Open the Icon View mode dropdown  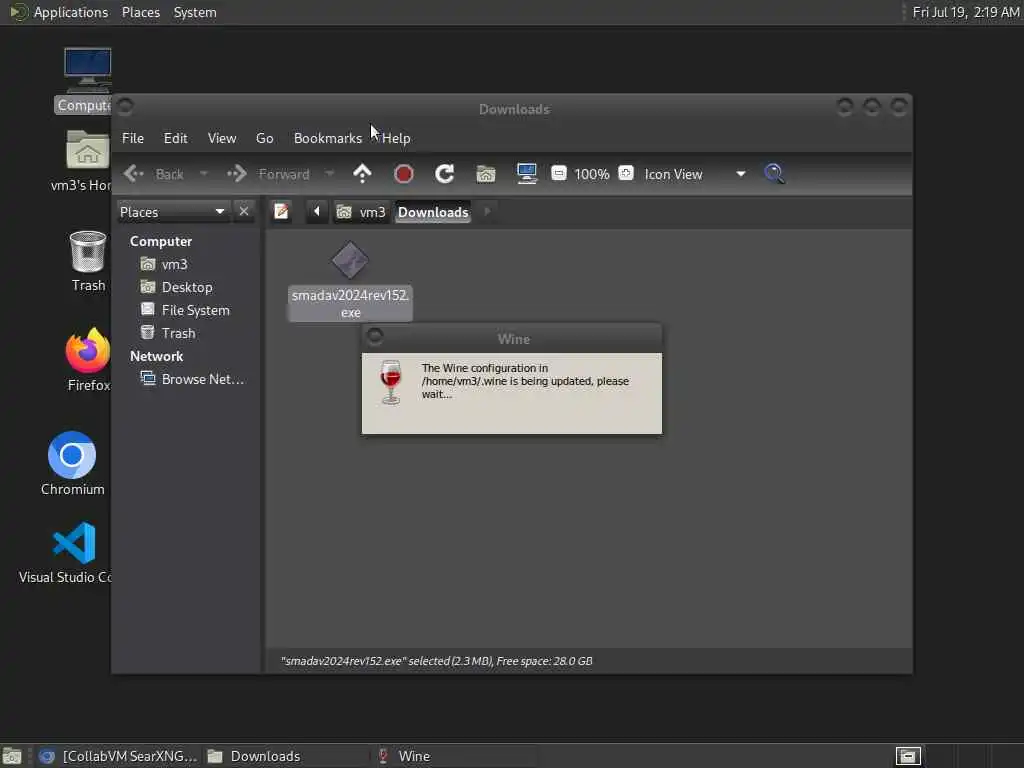point(695,174)
